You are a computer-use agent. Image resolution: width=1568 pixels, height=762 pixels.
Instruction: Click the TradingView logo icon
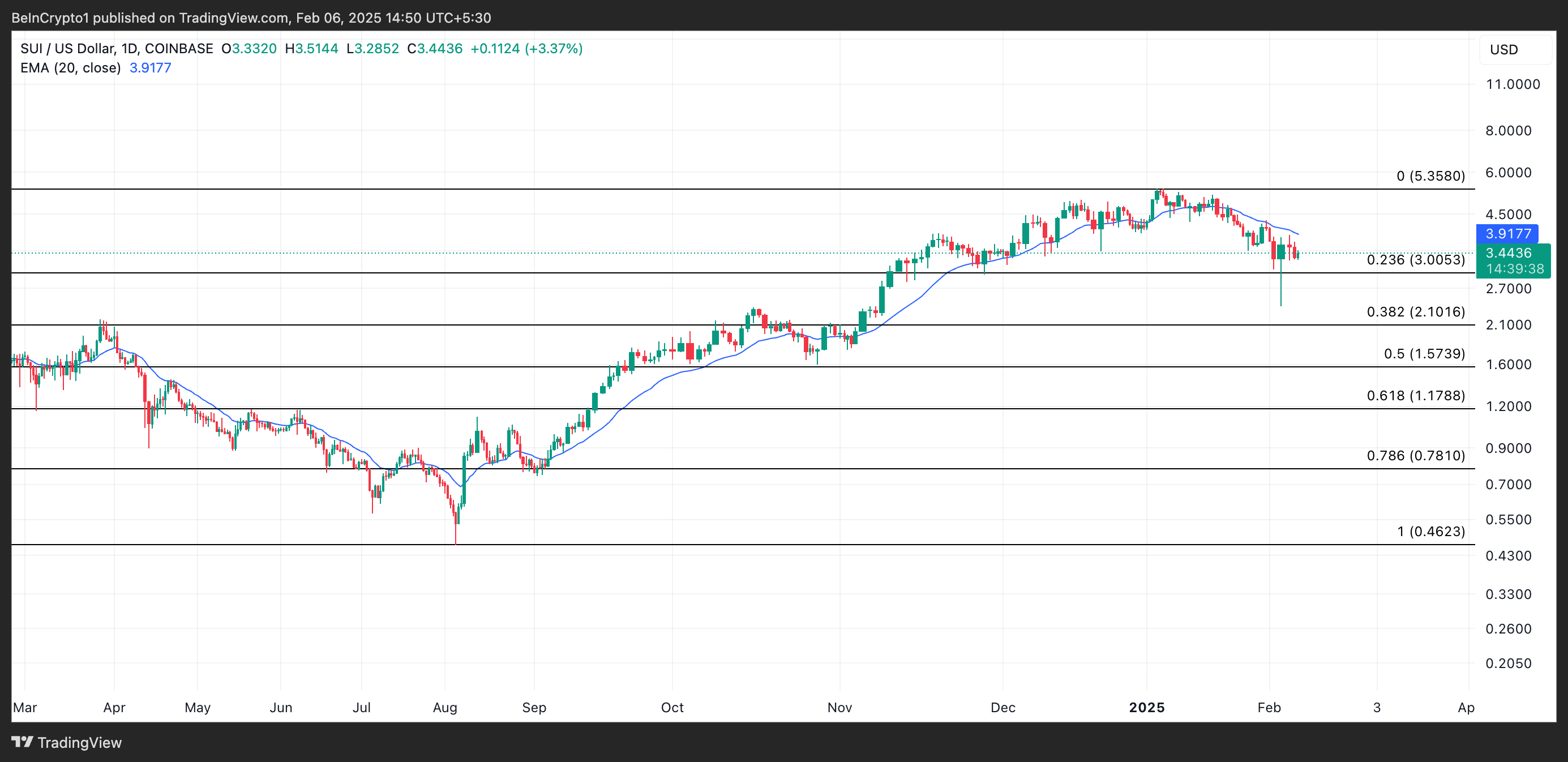(23, 742)
